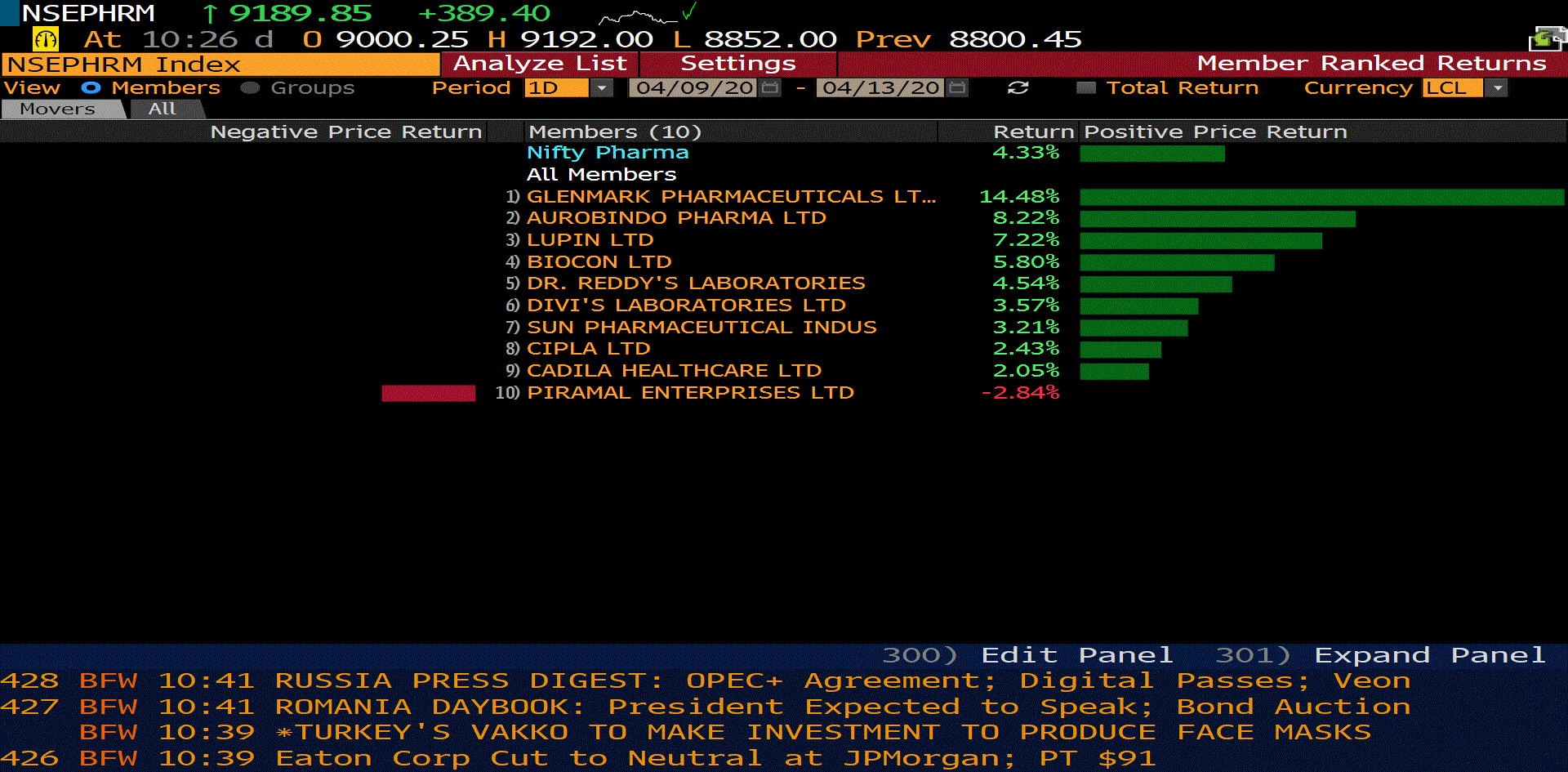This screenshot has height=772, width=1568.
Task: Click the green up arrow by the index price
Action: pos(210,14)
